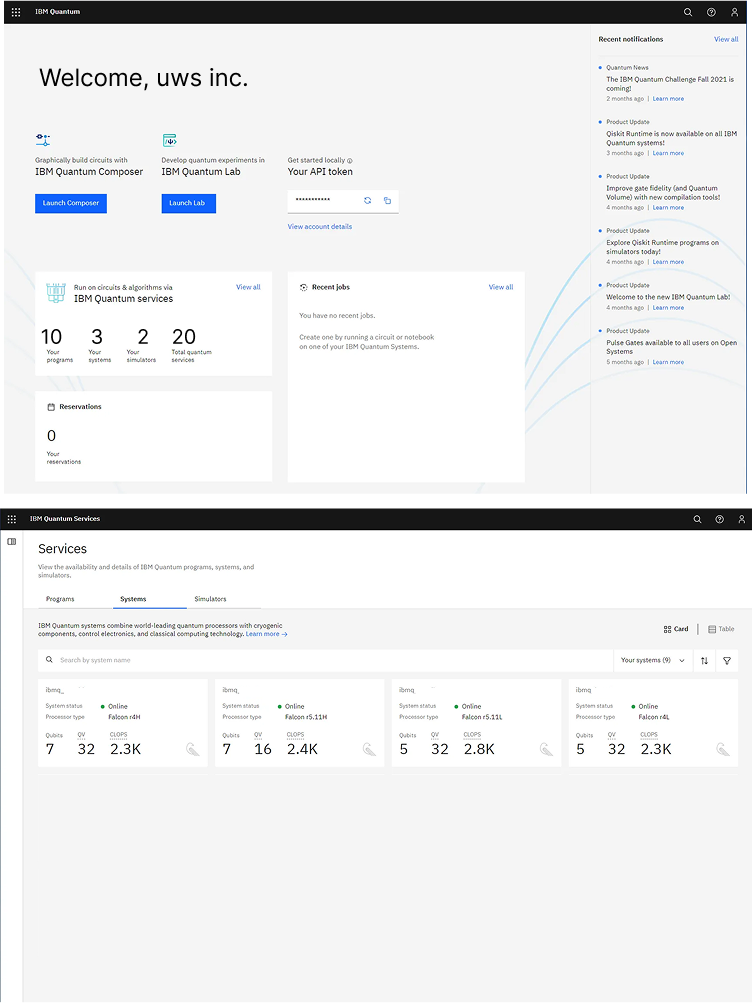Click the 3 Your systems count
The height and width of the screenshot is (1003, 752).
point(97,336)
